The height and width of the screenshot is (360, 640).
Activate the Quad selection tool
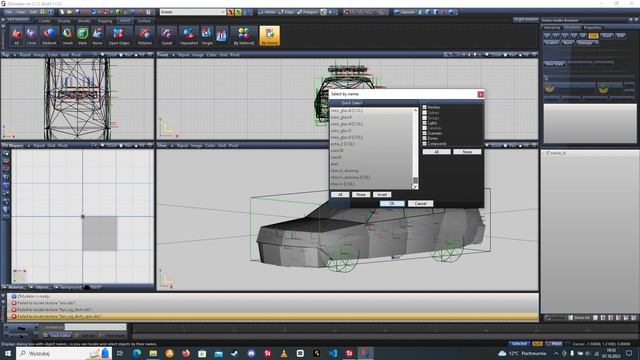click(x=167, y=36)
